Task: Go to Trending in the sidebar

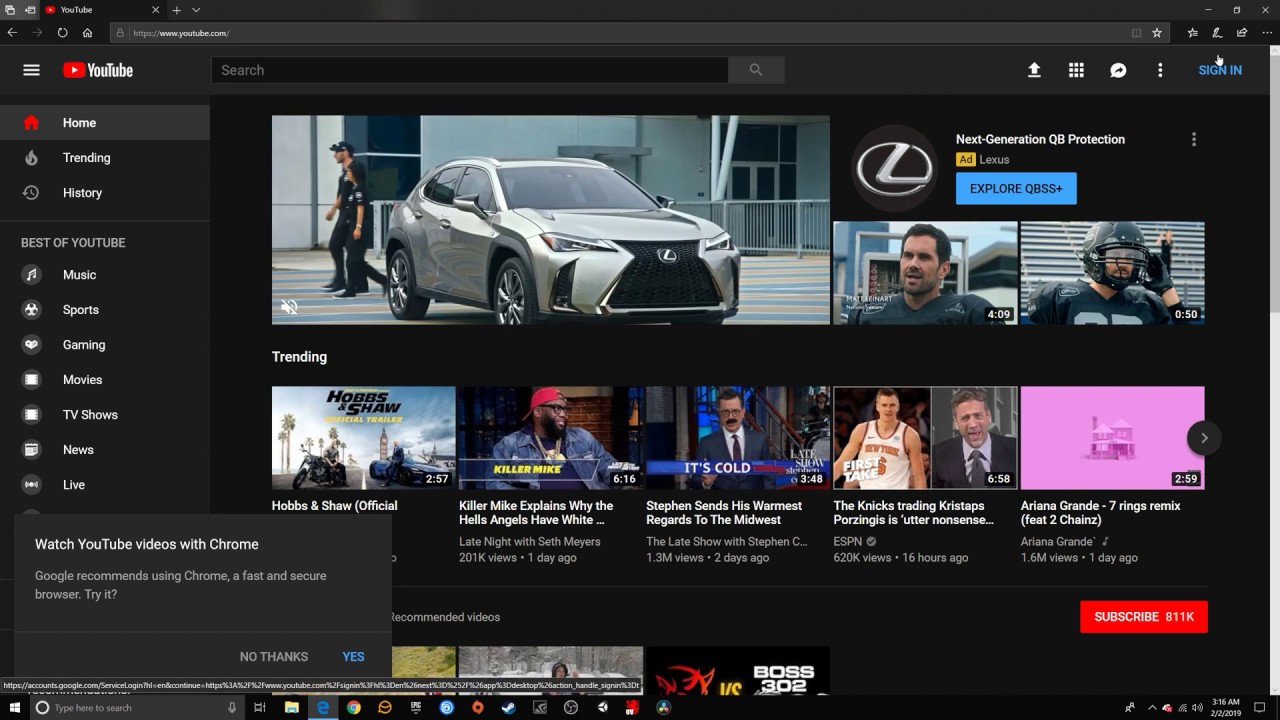Action: 105,158
